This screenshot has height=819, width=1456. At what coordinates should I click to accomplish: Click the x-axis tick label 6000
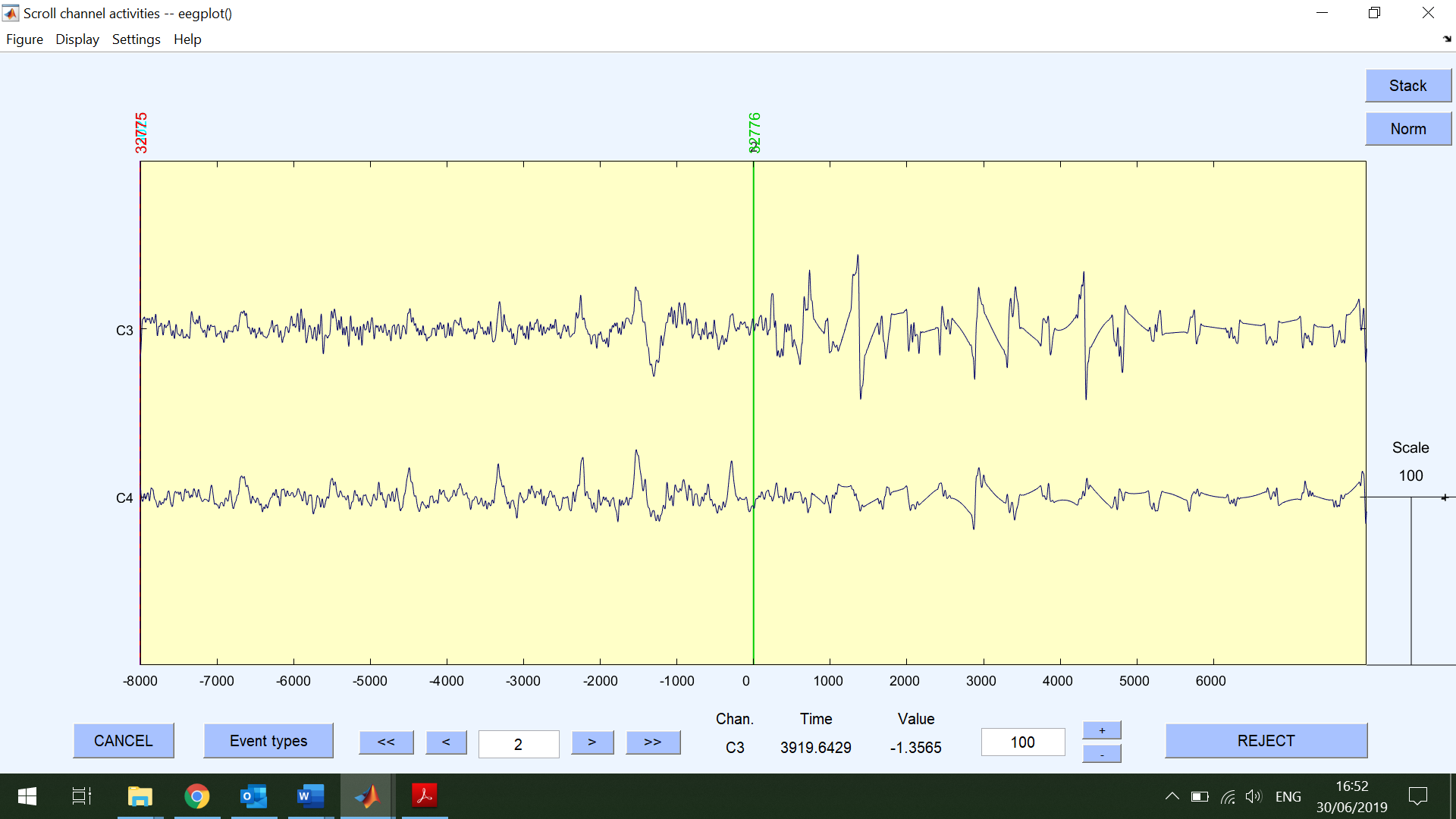click(x=1211, y=681)
